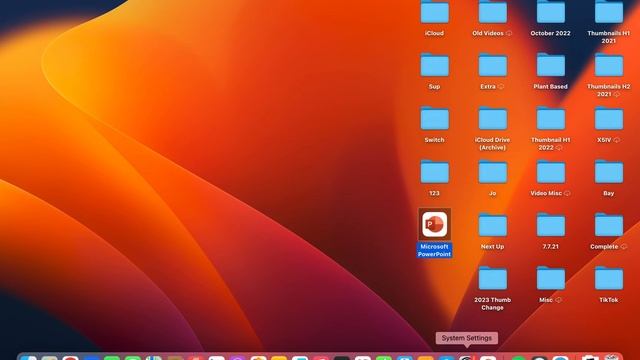The image size is (640, 360).
Task: Click the cloud icon beside Misc label
Action: pos(558,300)
